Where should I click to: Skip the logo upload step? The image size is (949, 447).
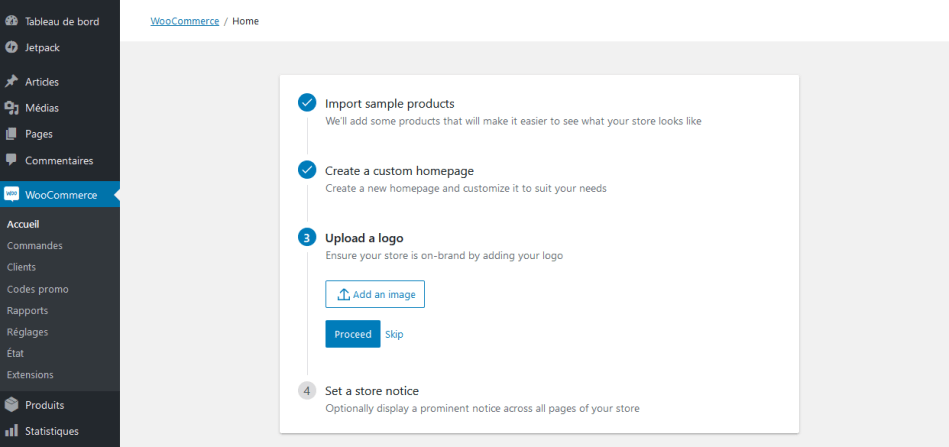coord(394,334)
